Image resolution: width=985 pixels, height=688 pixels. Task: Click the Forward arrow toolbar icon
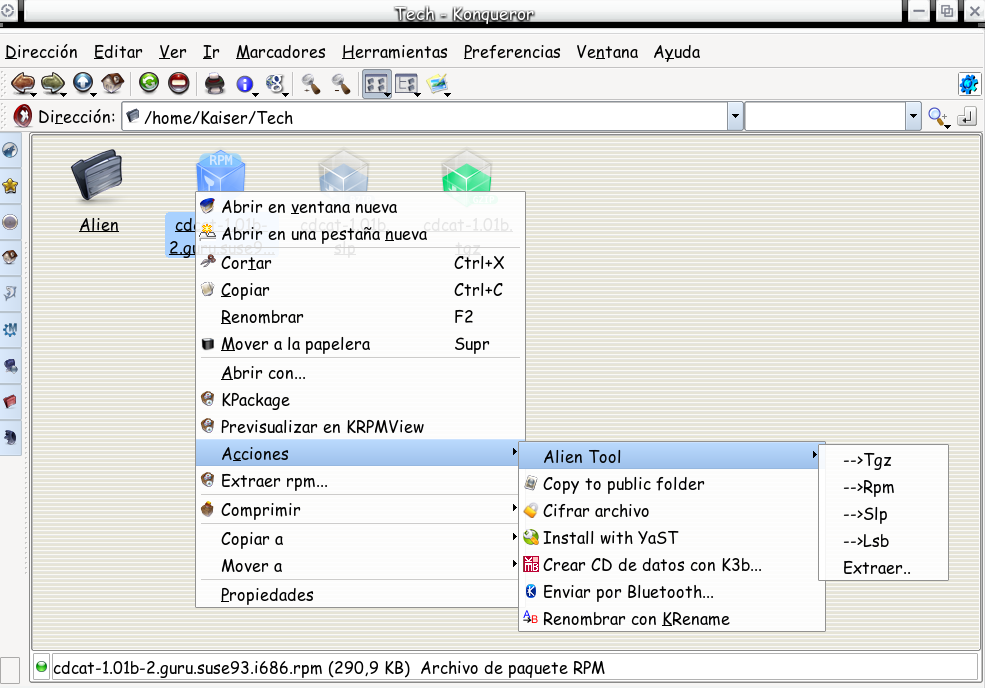[x=53, y=83]
